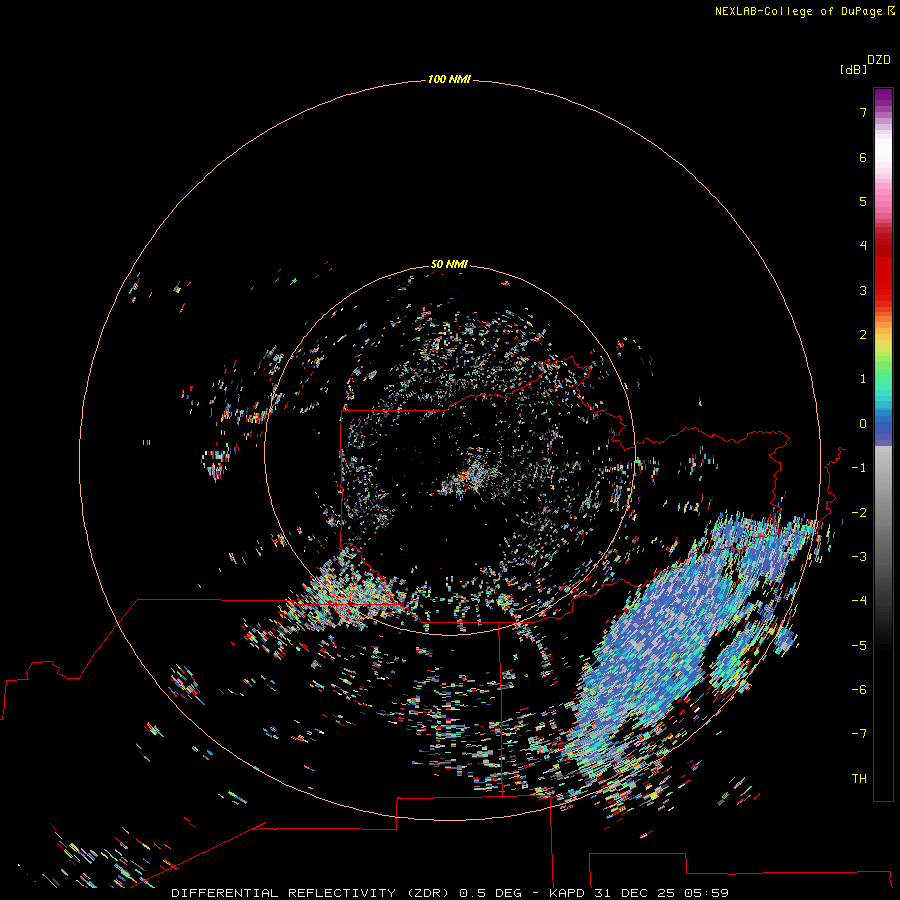
Task: Click the -6 value on the color scale
Action: [x=859, y=690]
